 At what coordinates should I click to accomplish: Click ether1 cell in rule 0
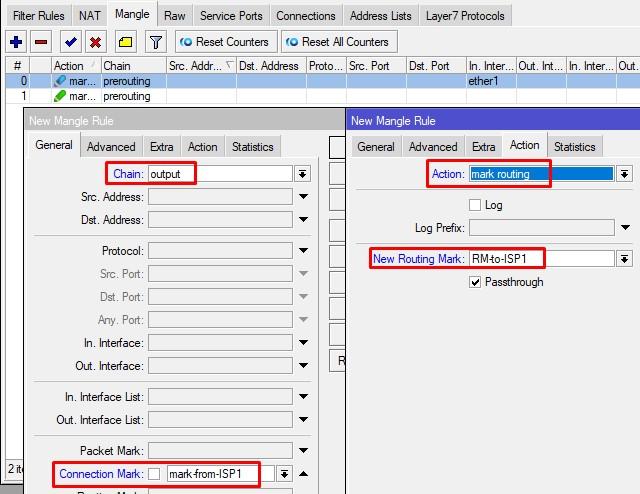click(491, 81)
